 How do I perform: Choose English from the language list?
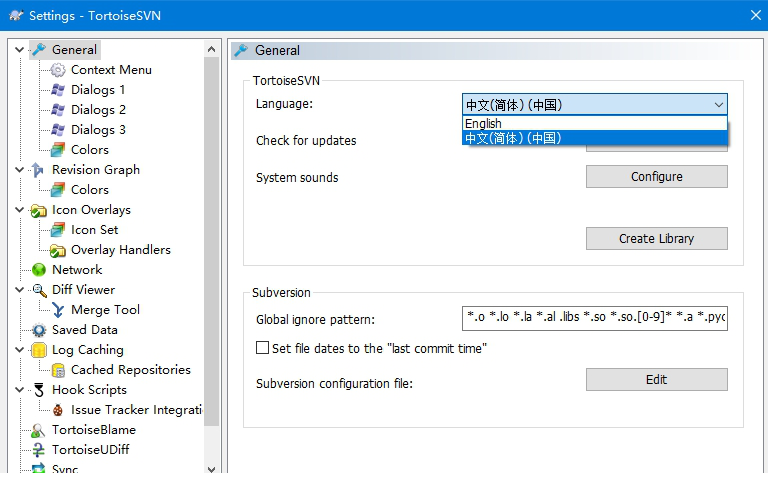[x=595, y=123]
